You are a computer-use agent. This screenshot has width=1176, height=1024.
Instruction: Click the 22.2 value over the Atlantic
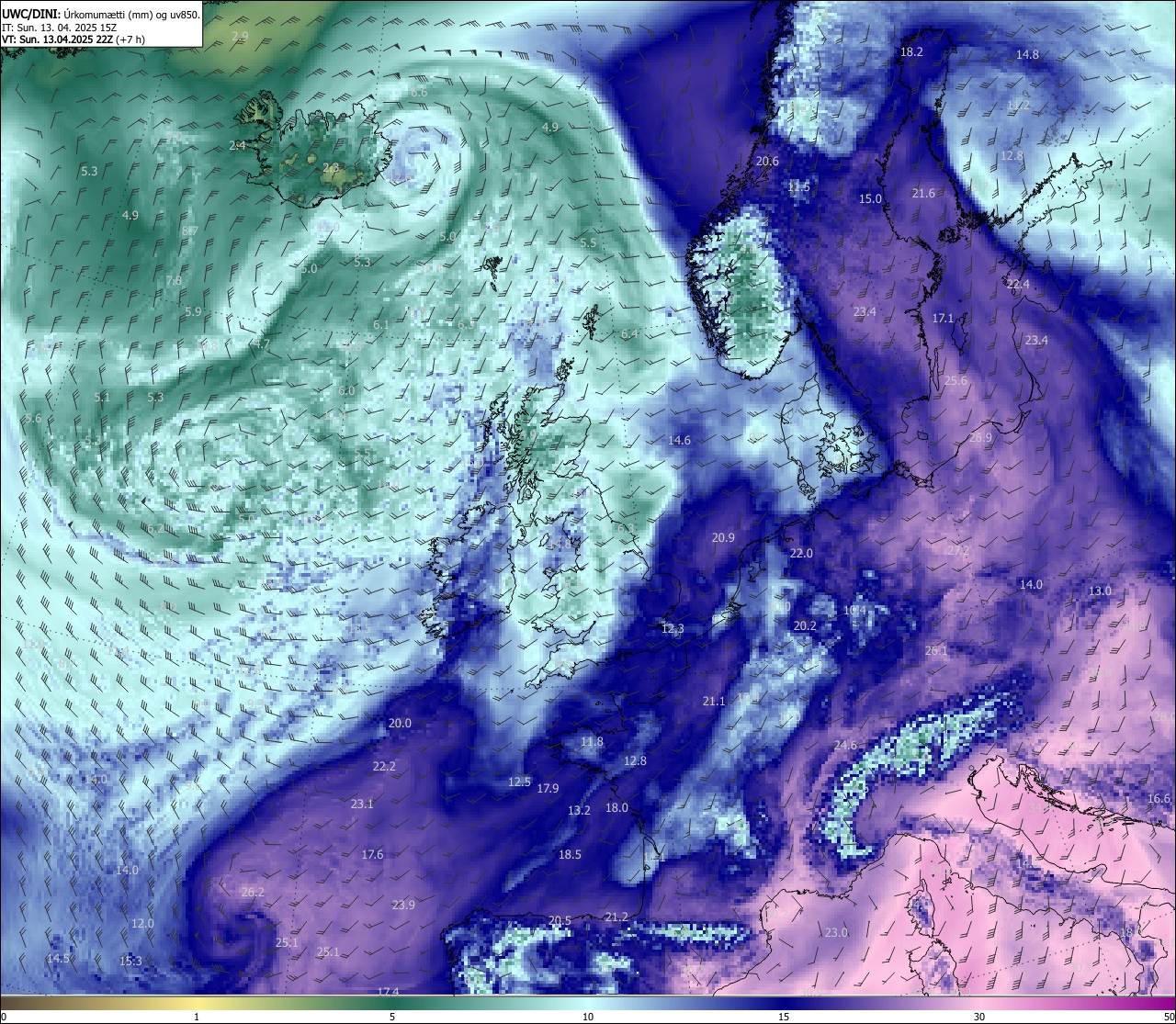click(x=384, y=767)
